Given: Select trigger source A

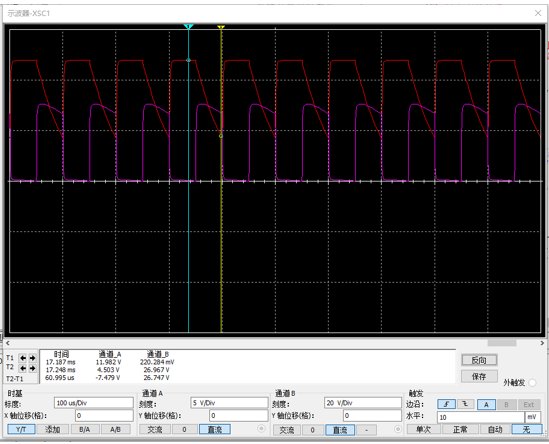Looking at the screenshot, I should (486, 404).
